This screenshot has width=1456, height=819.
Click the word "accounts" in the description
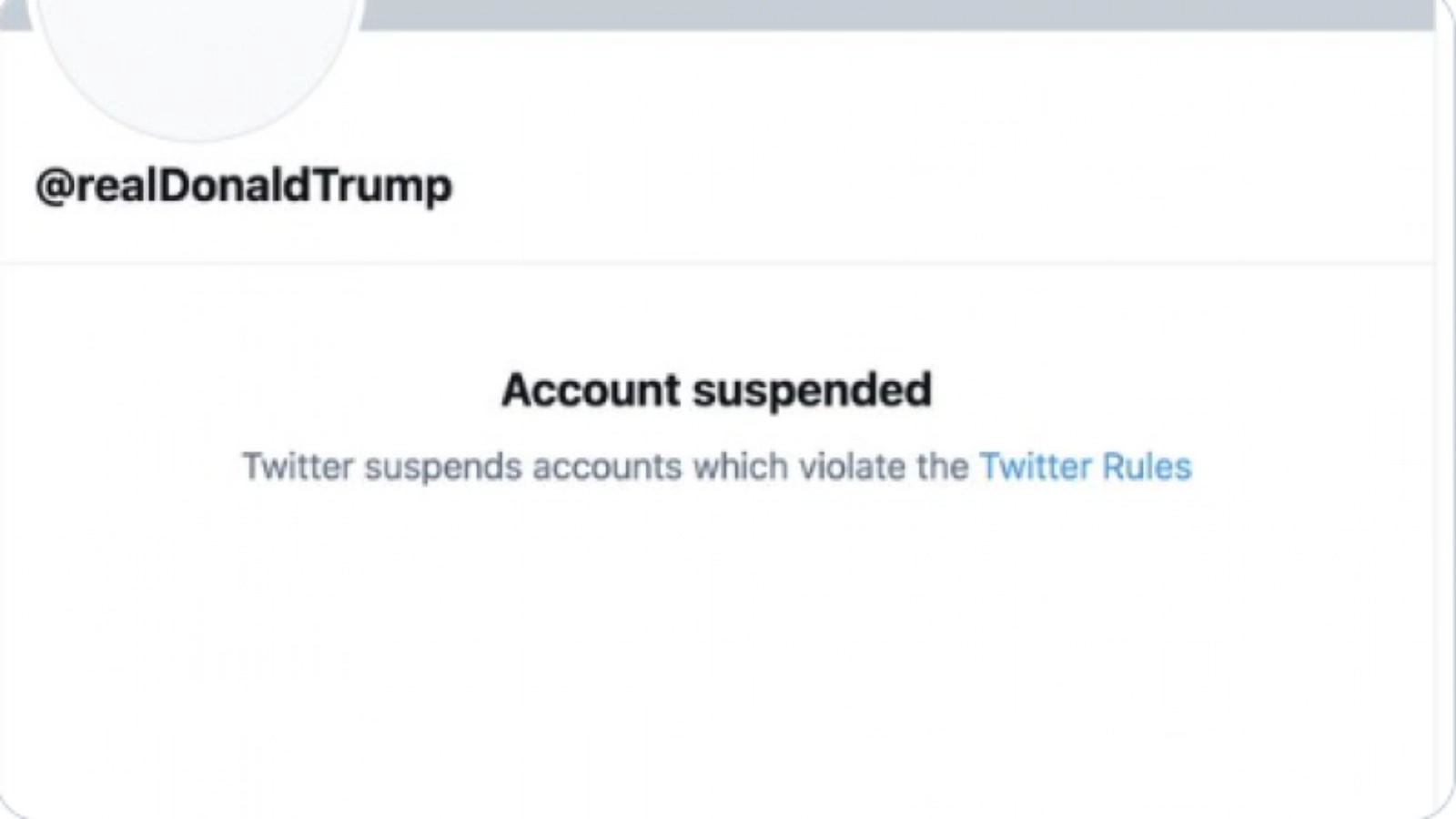607,468
